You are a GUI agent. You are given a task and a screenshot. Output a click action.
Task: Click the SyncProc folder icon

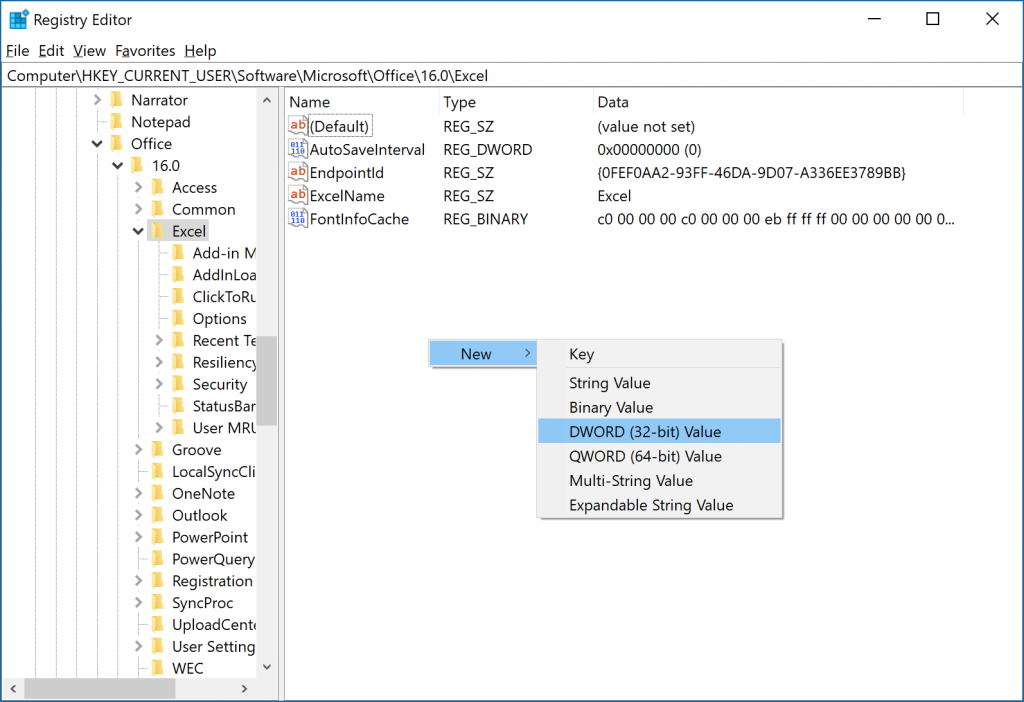coord(157,603)
